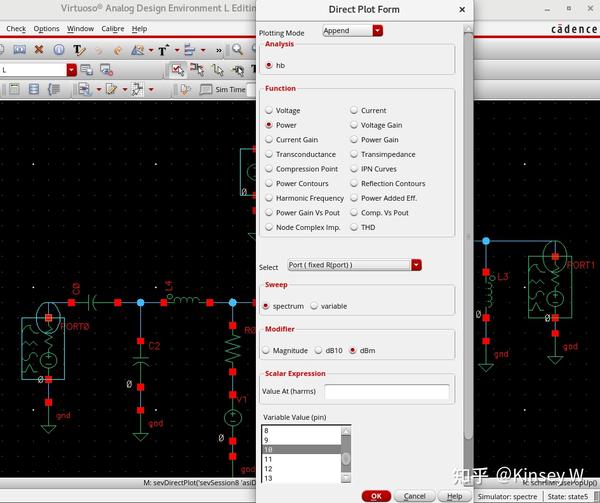The height and width of the screenshot is (503, 600).
Task: Click the Help button in Direct Plot Form
Action: click(x=455, y=496)
